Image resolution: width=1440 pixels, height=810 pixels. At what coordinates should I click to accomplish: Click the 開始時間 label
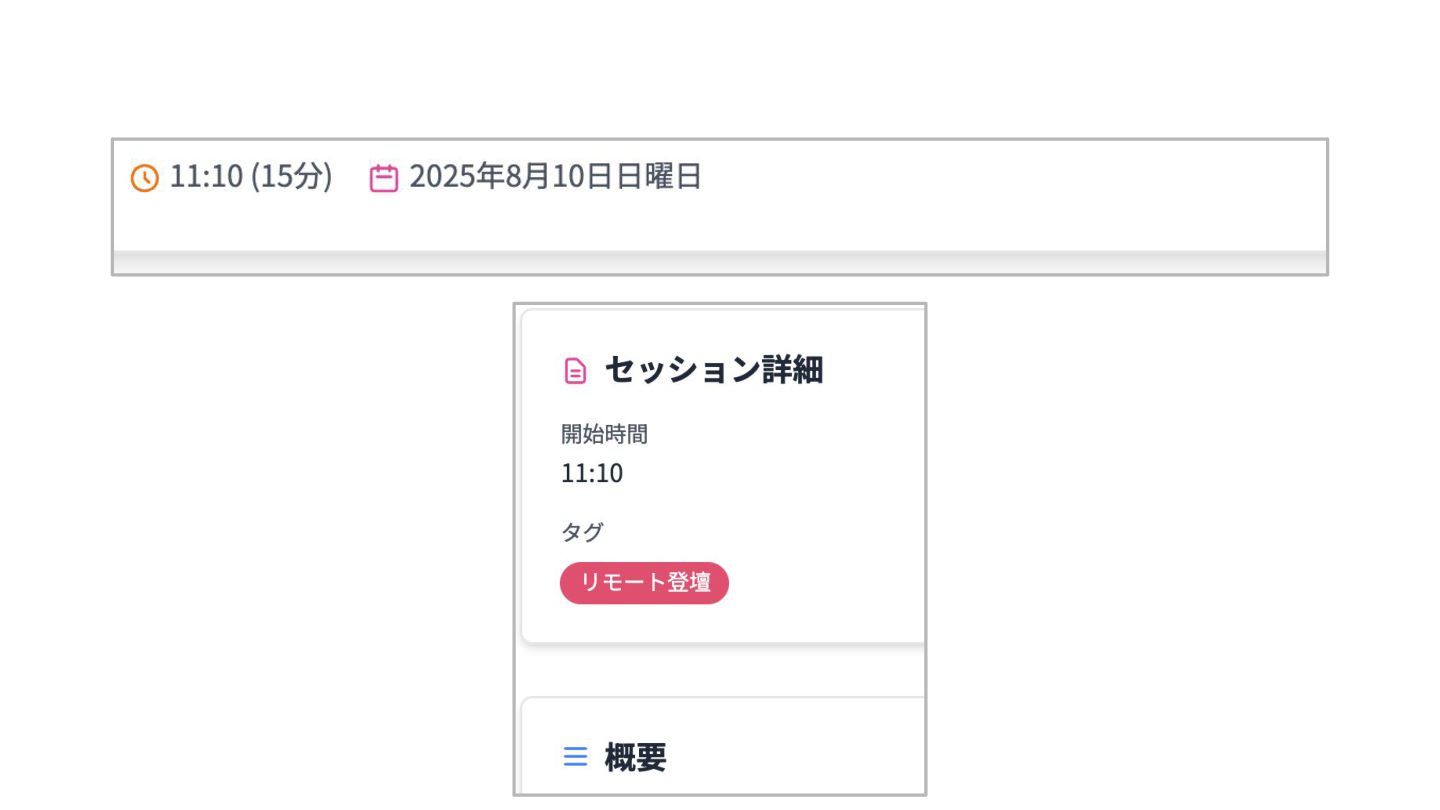point(604,434)
